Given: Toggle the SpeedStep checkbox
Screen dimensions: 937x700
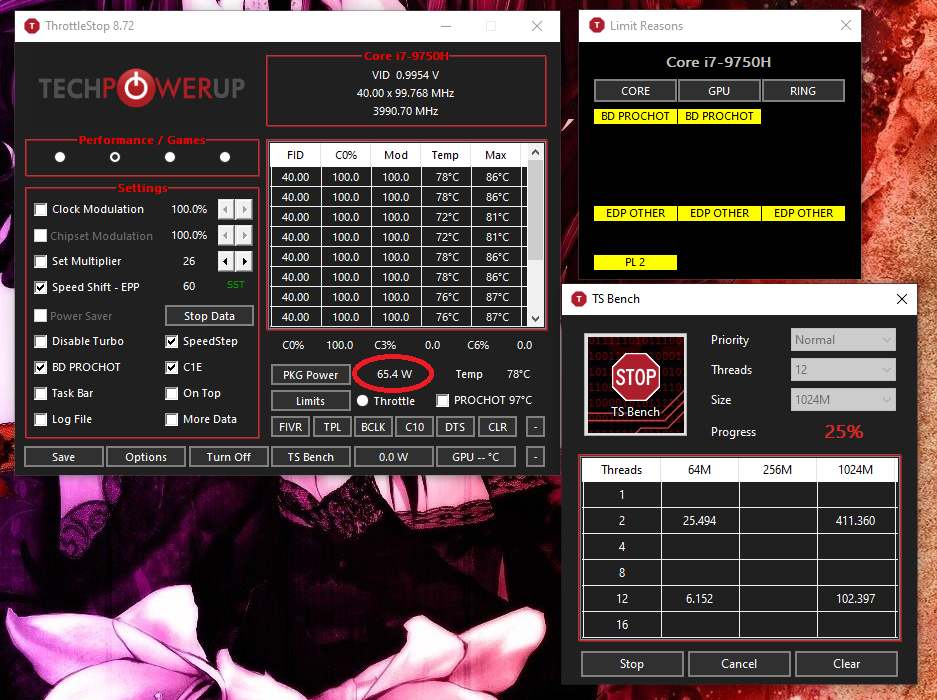Looking at the screenshot, I should click(172, 341).
